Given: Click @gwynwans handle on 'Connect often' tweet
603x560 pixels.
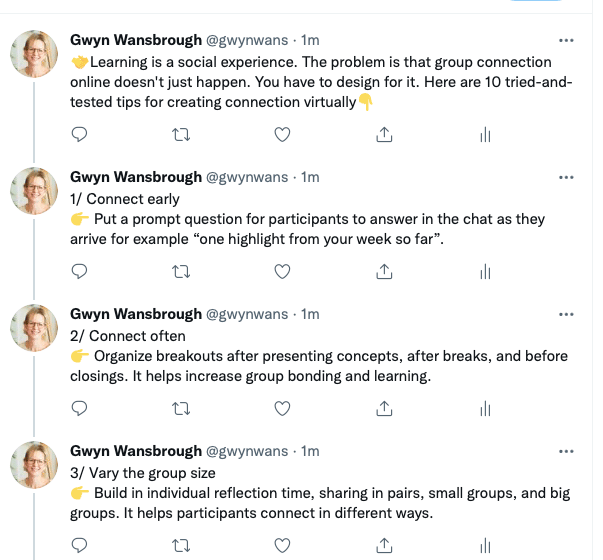Looking at the screenshot, I should coord(247,314).
